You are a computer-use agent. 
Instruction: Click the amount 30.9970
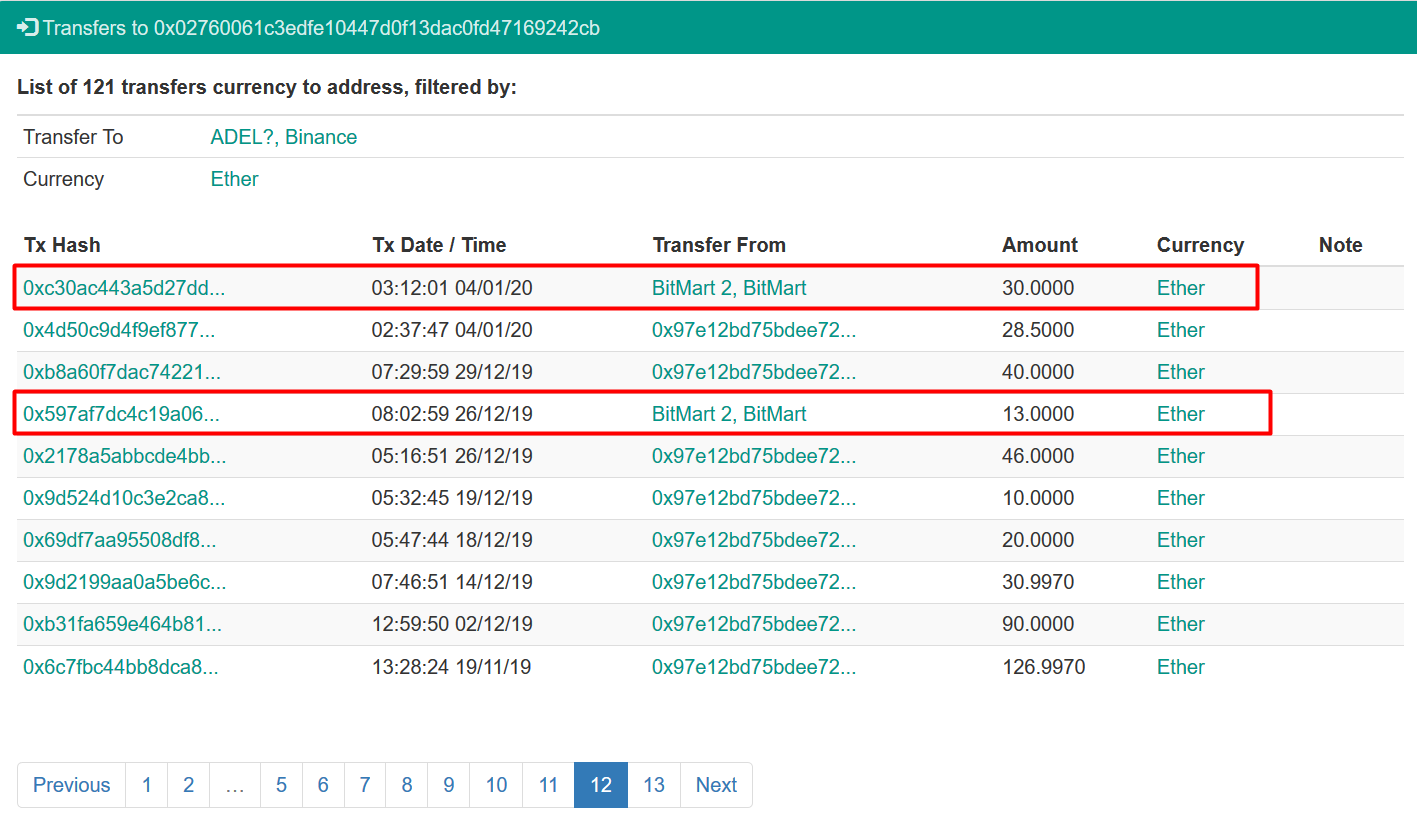pyautogui.click(x=1038, y=582)
